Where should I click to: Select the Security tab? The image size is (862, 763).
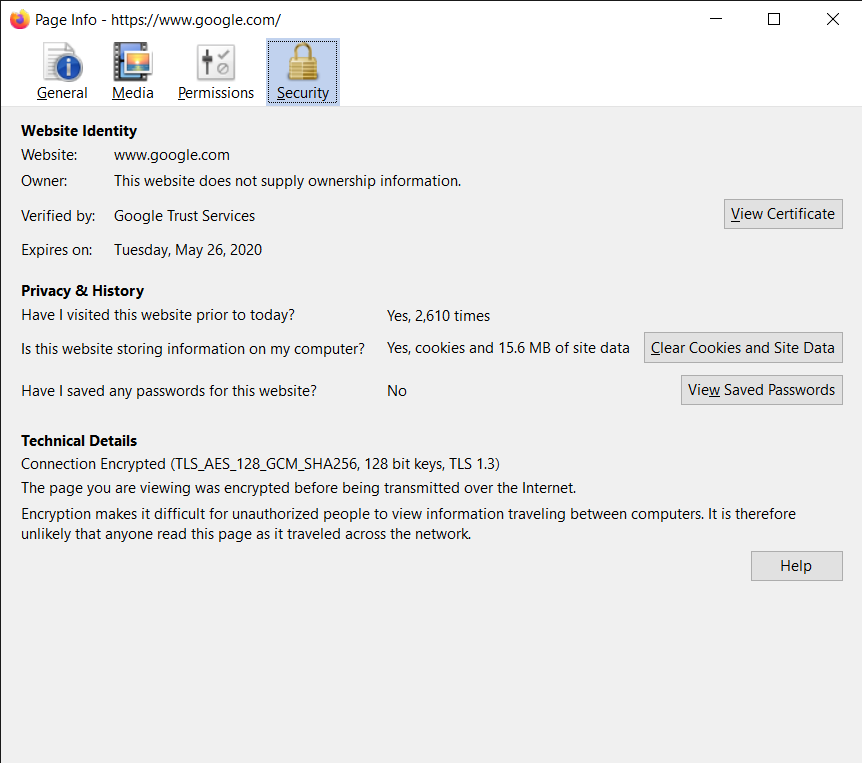303,71
